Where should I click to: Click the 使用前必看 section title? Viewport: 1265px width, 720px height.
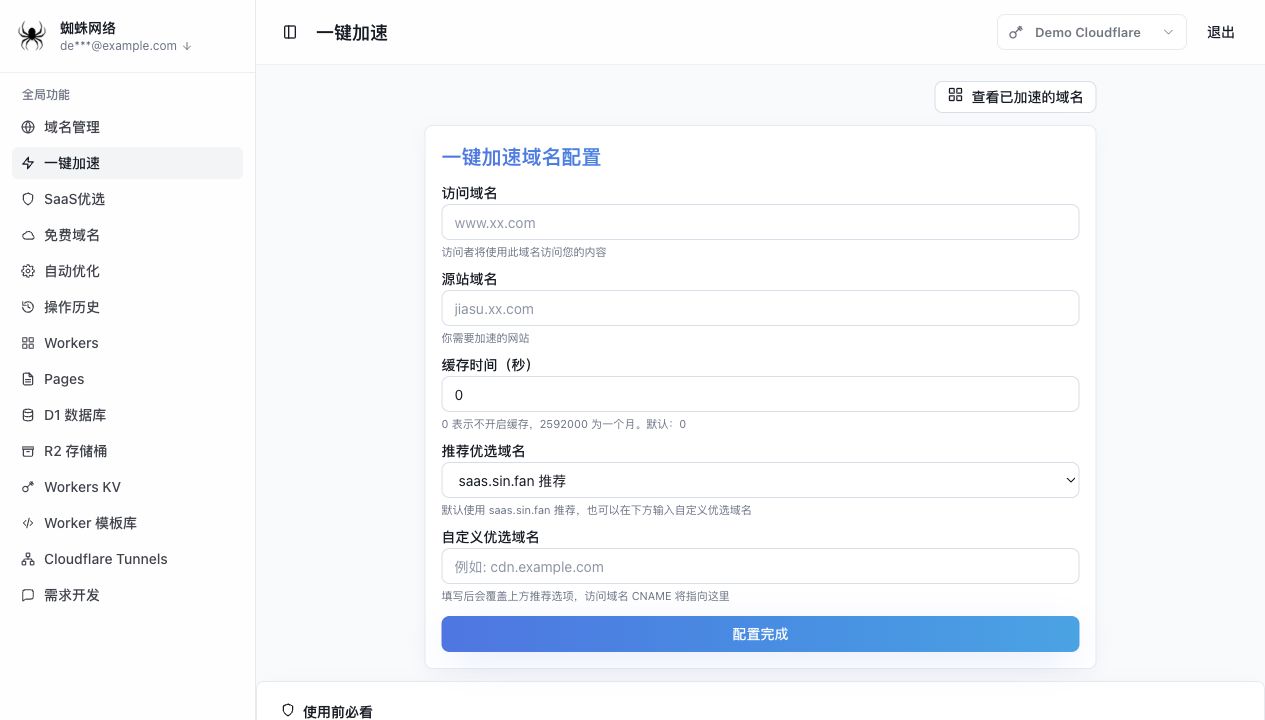(x=338, y=712)
